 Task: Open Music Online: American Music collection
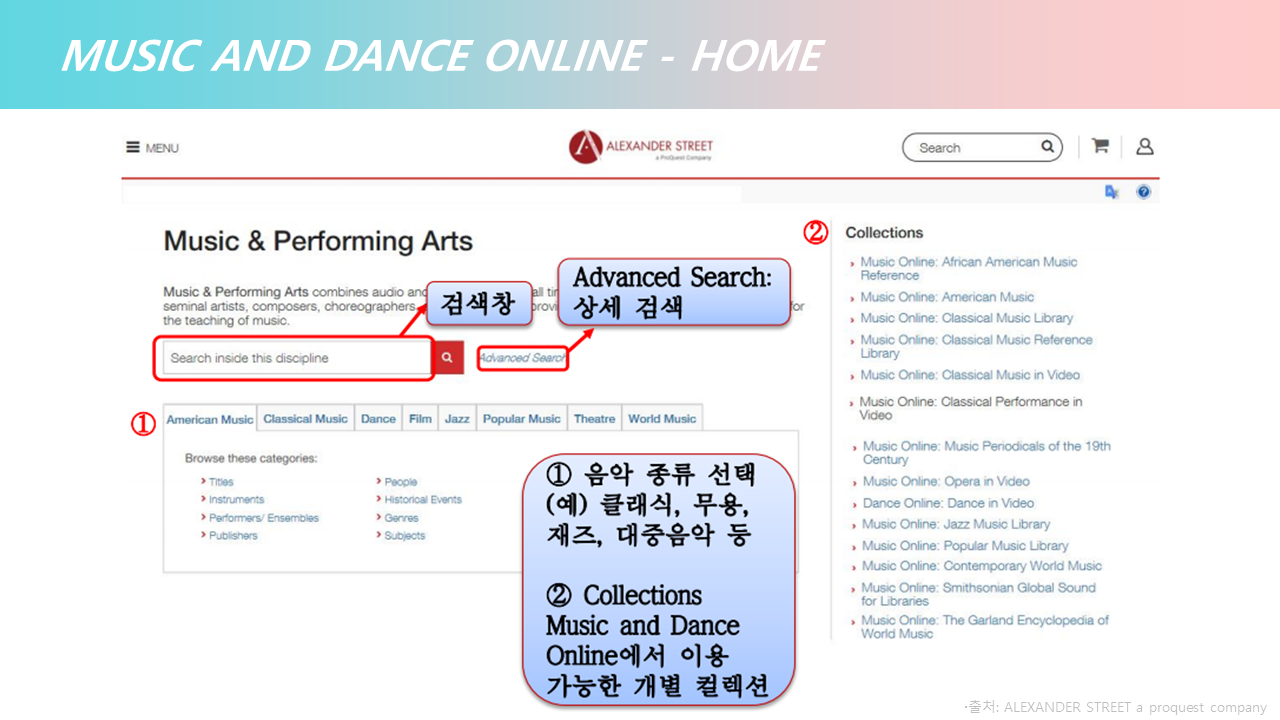tap(947, 297)
